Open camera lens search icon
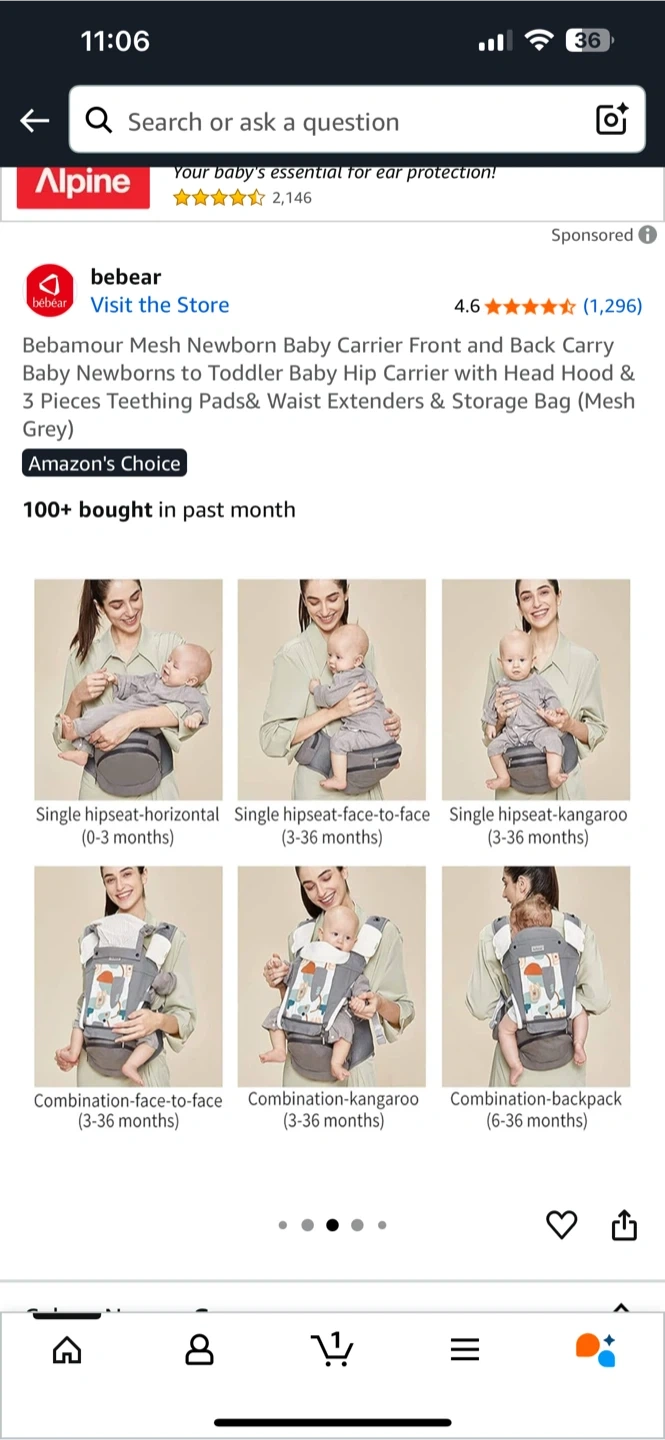665x1440 pixels. pos(611,120)
